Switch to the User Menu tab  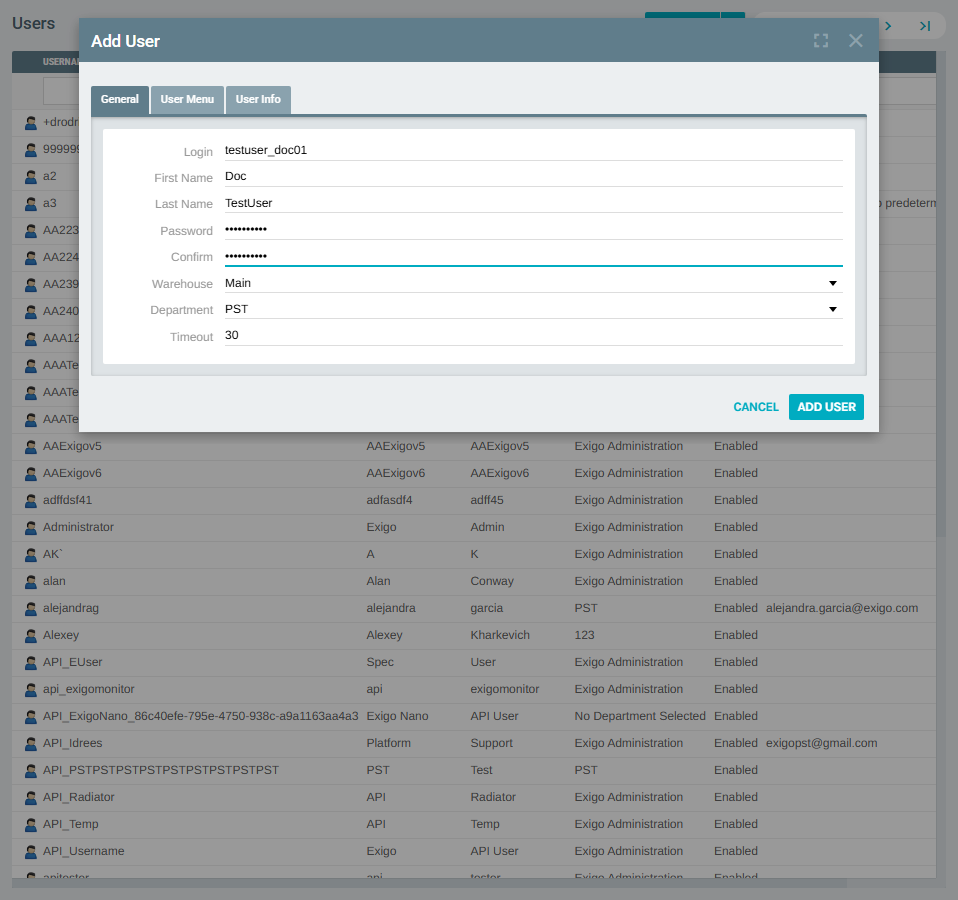pyautogui.click(x=187, y=99)
